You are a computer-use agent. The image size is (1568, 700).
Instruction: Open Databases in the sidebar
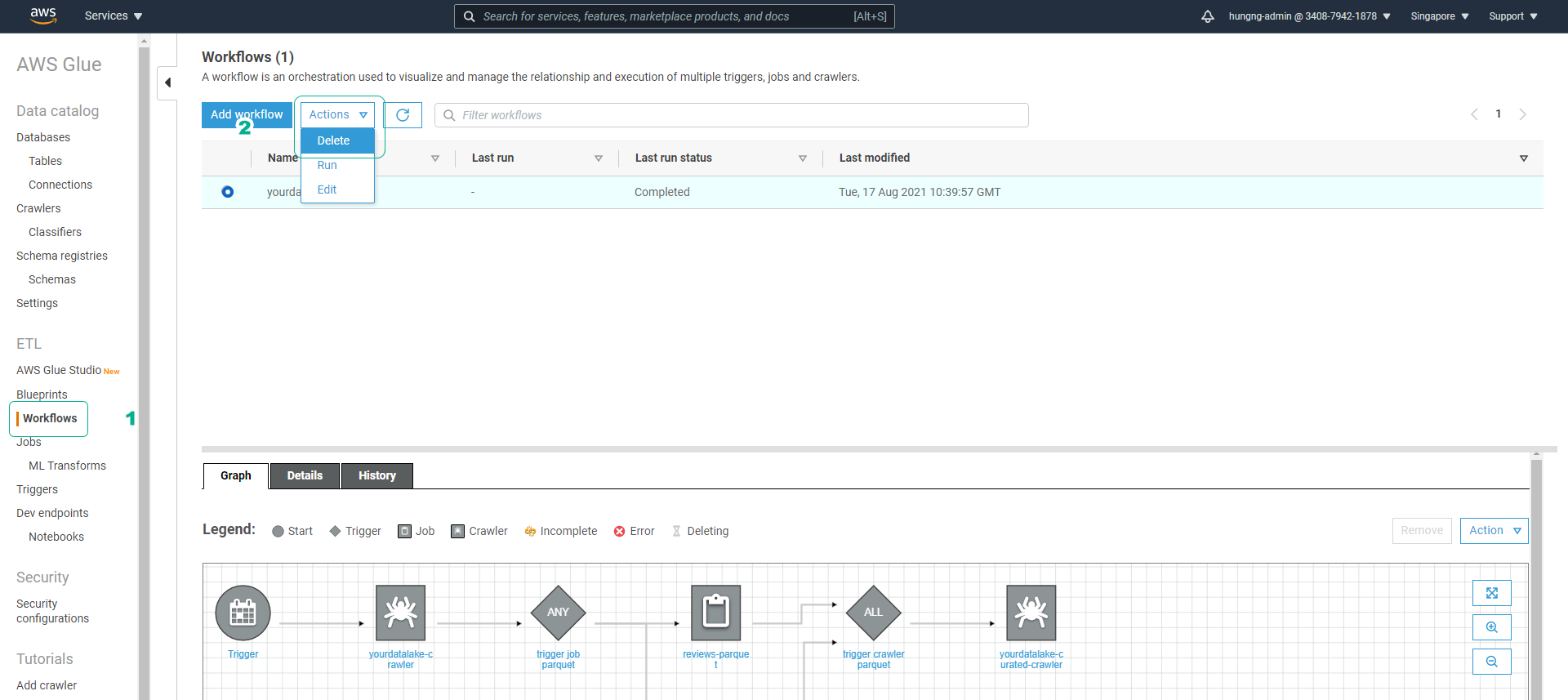point(43,137)
